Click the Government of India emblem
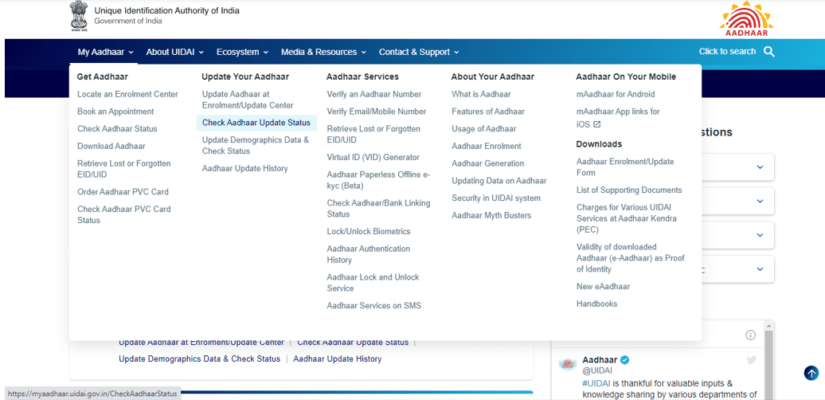825x400 pixels. coord(79,15)
